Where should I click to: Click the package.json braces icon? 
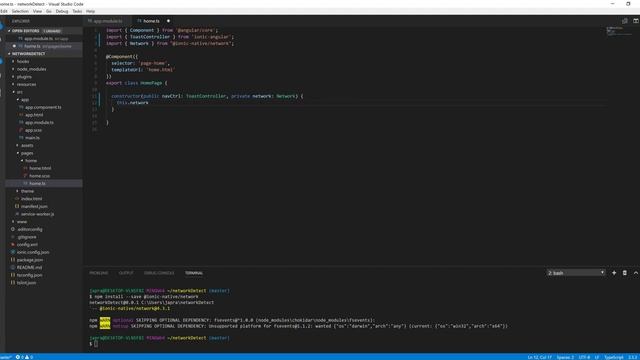[13, 260]
